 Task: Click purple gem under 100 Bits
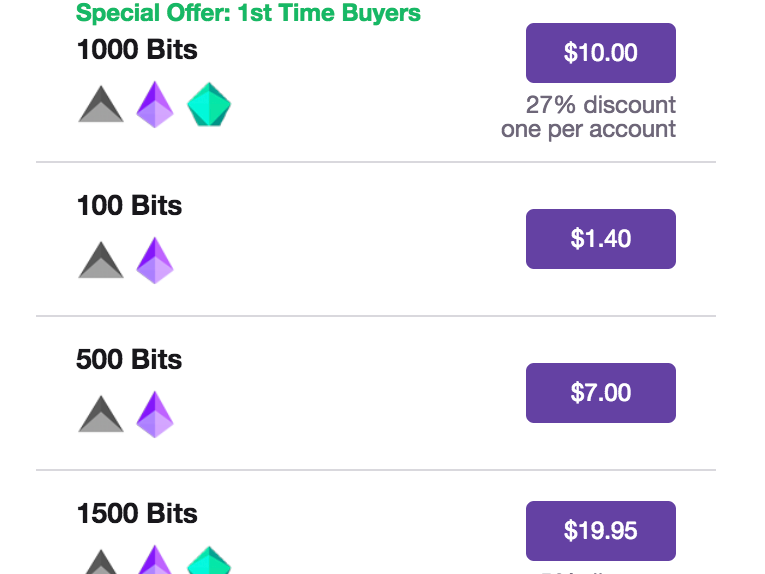155,260
